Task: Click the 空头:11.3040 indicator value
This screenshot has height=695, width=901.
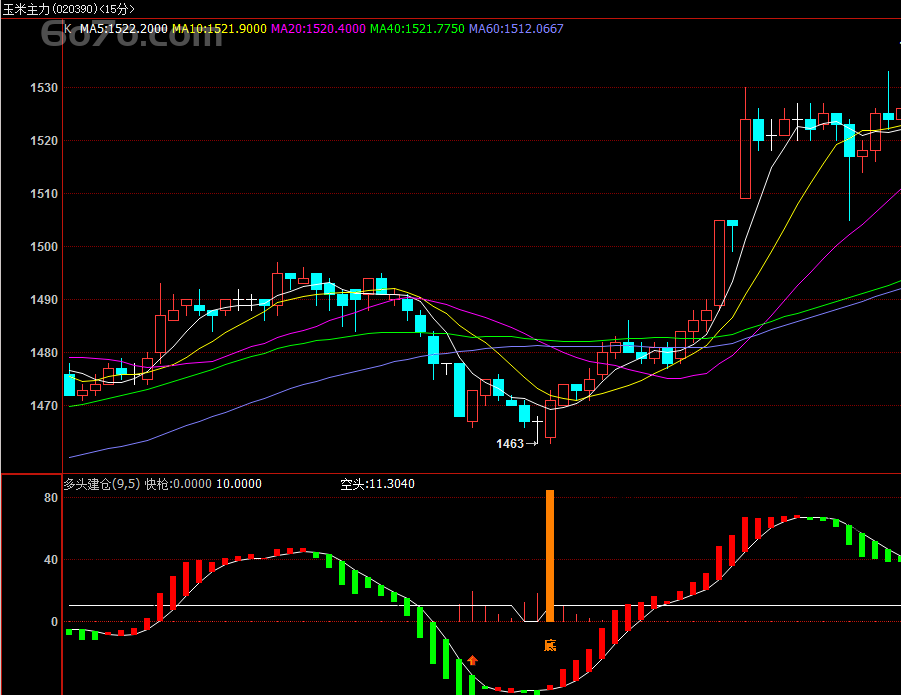Action: click(x=378, y=484)
